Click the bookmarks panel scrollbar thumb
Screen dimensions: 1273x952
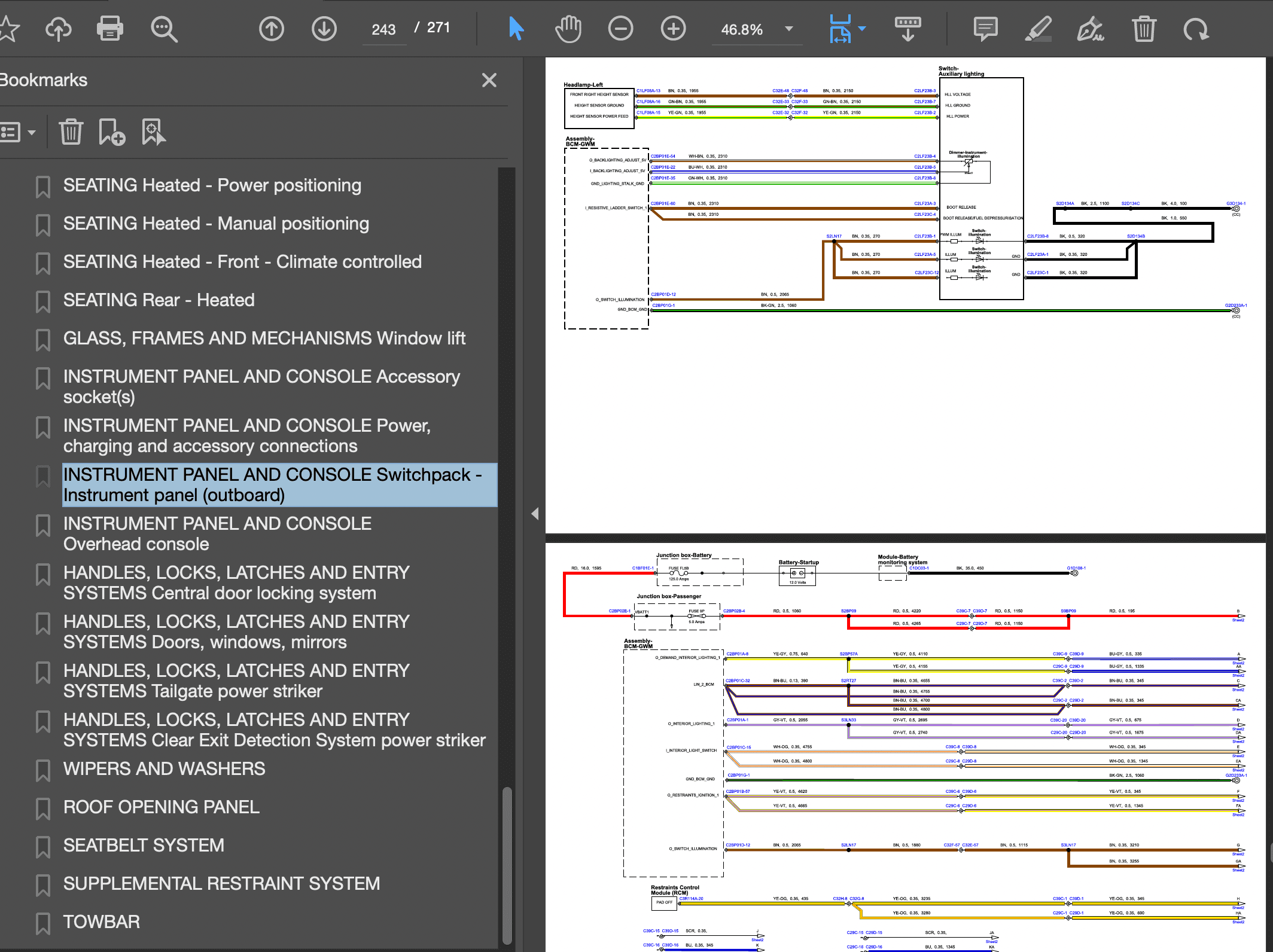click(x=507, y=865)
